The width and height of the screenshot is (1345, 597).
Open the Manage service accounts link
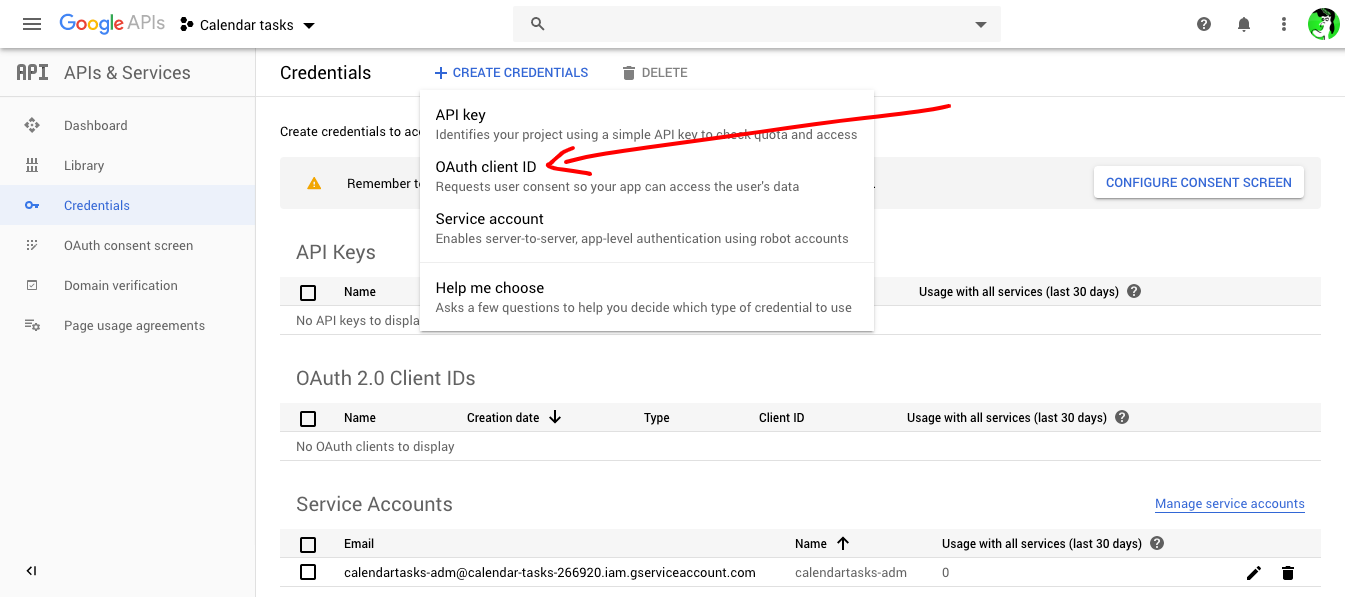click(x=1230, y=504)
